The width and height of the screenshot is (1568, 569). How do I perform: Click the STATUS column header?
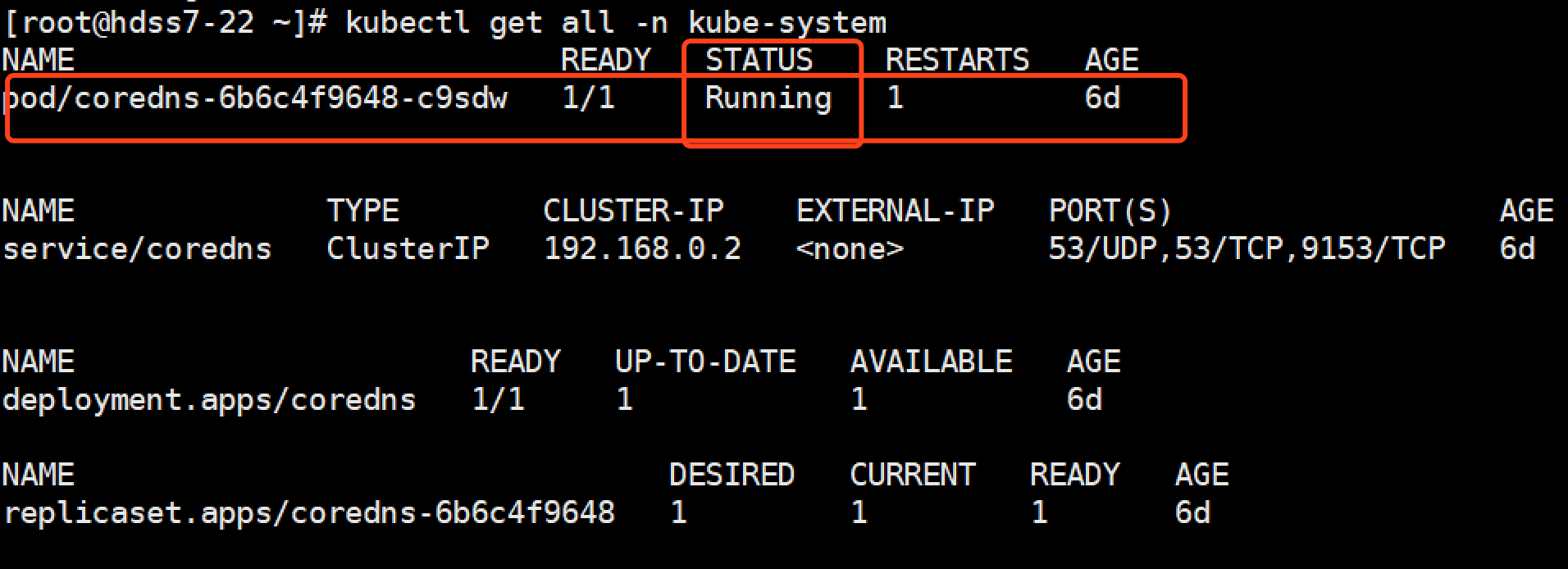point(759,60)
